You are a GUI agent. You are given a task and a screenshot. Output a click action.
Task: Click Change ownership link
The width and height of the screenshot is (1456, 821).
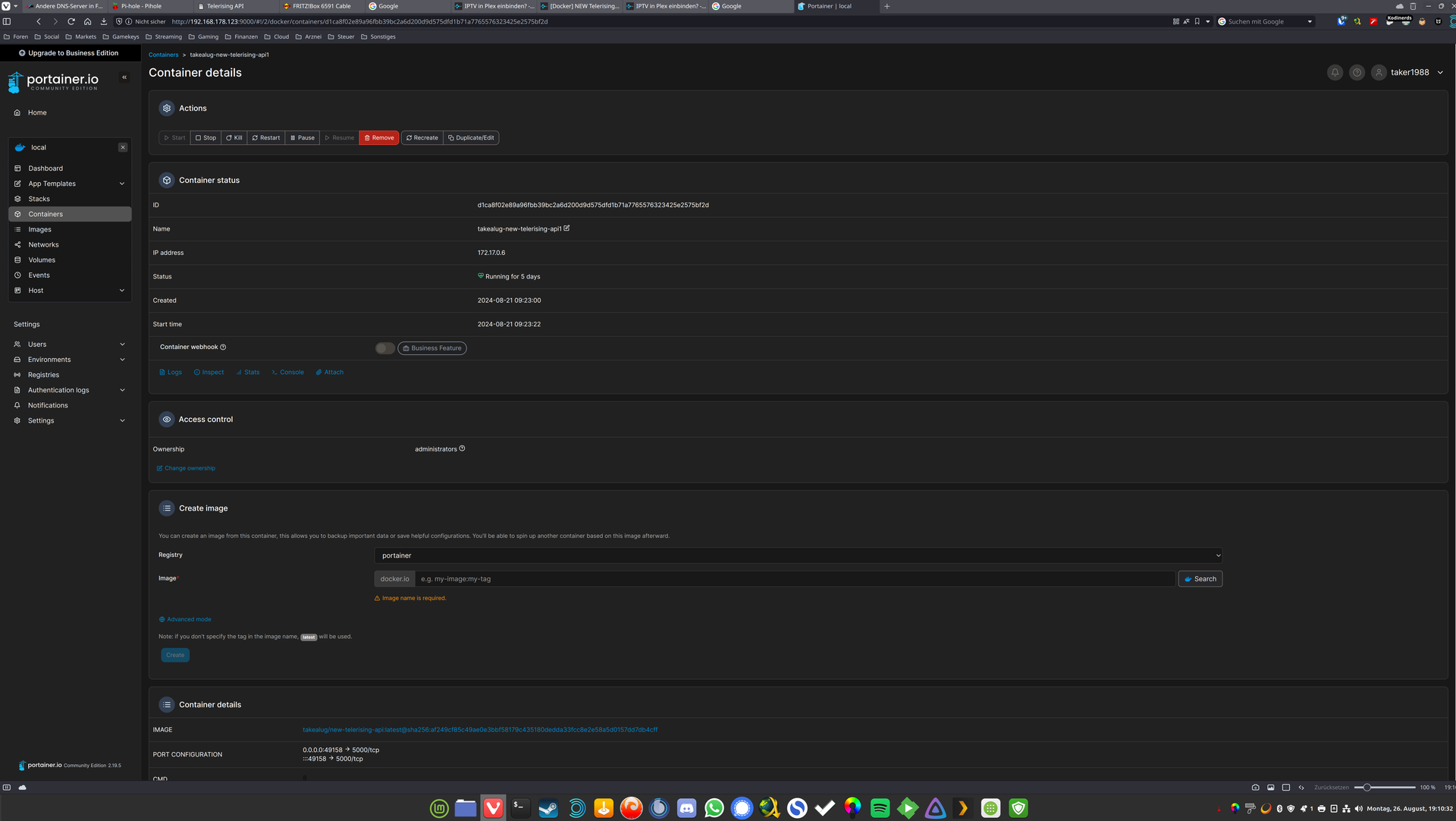186,468
